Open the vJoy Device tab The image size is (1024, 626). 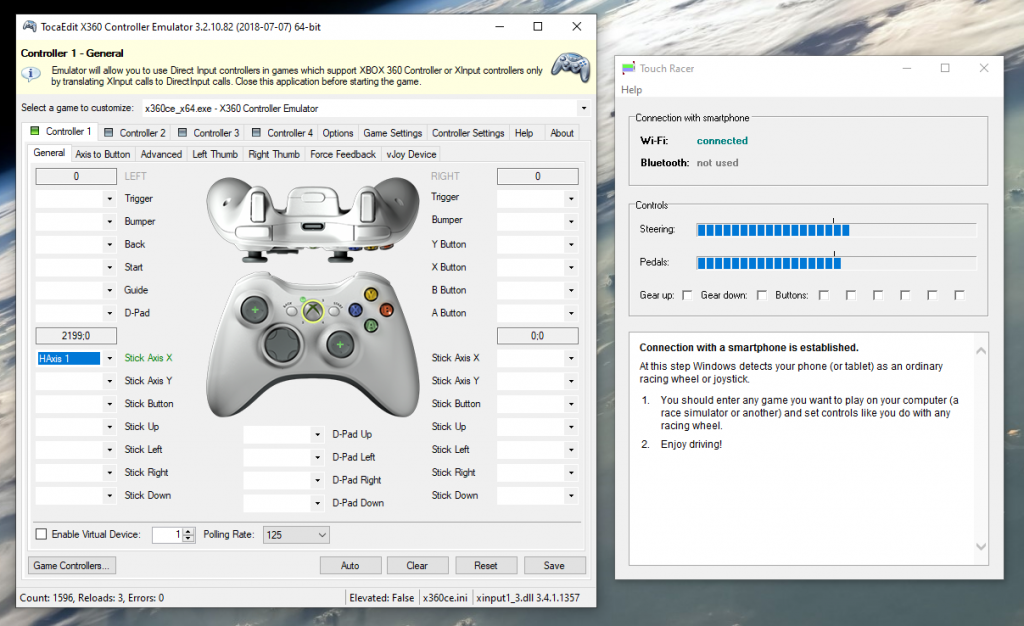click(x=411, y=154)
